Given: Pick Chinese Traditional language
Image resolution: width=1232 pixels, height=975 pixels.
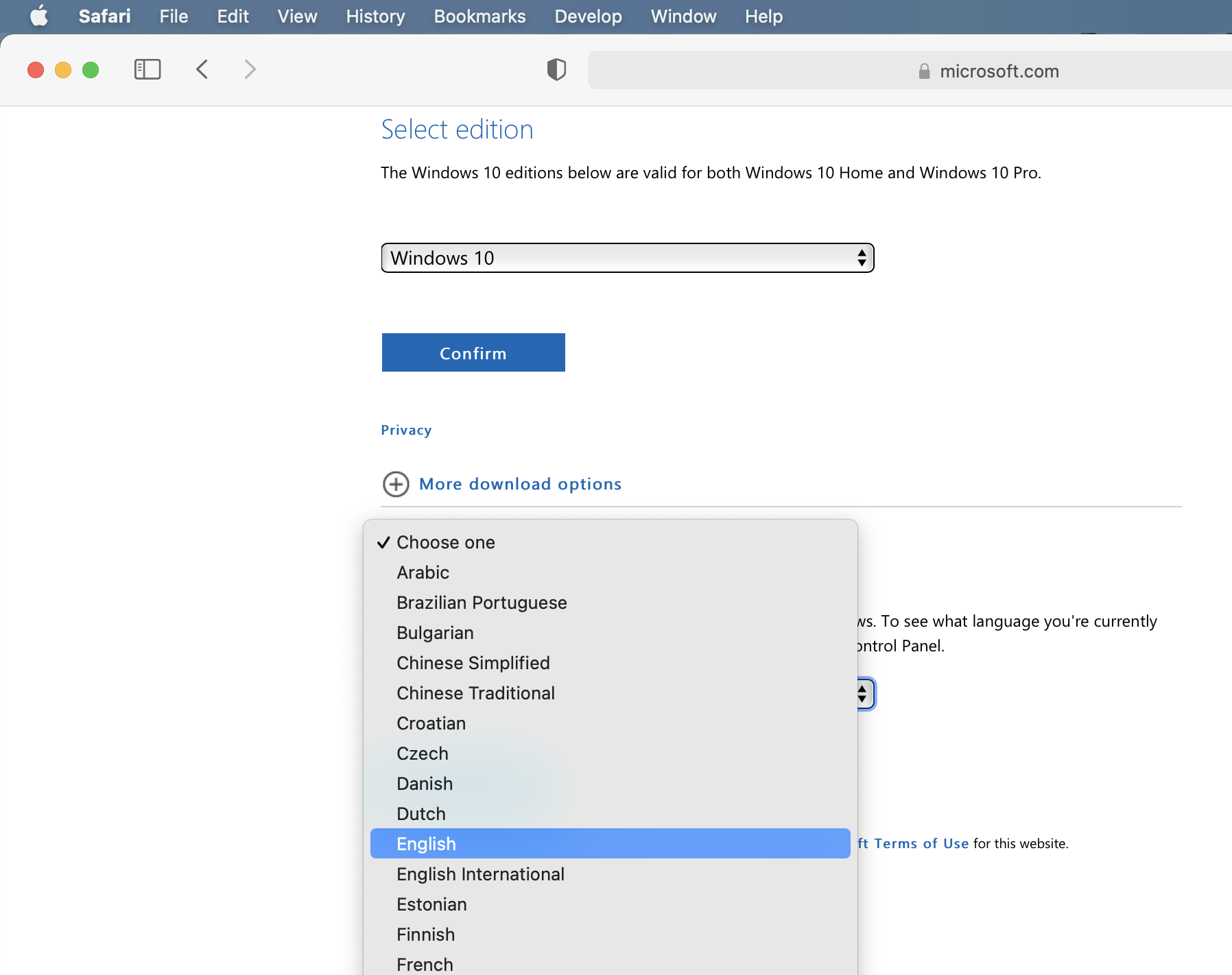Looking at the screenshot, I should (x=611, y=693).
